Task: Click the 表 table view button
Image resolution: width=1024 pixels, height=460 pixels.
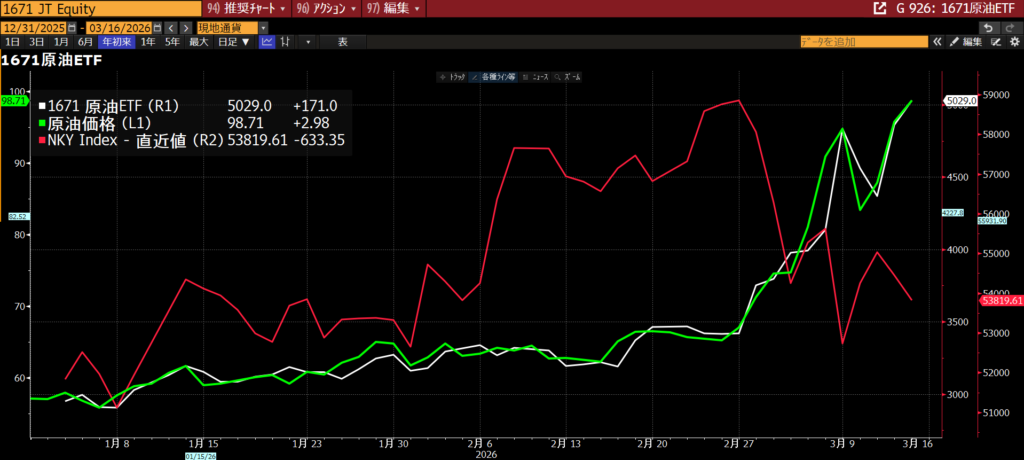Action: pos(341,42)
